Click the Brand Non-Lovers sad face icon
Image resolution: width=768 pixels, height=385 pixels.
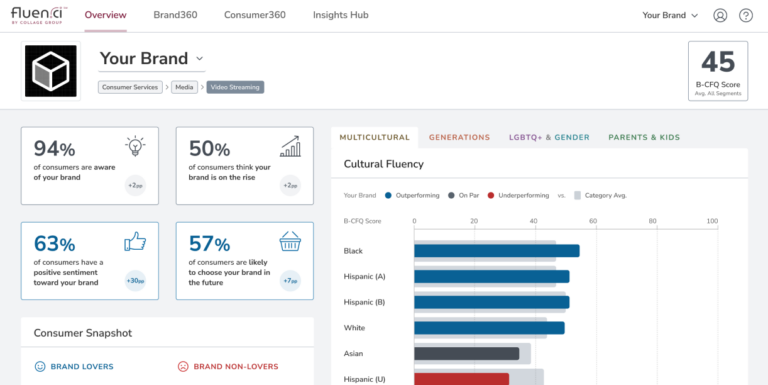183,366
